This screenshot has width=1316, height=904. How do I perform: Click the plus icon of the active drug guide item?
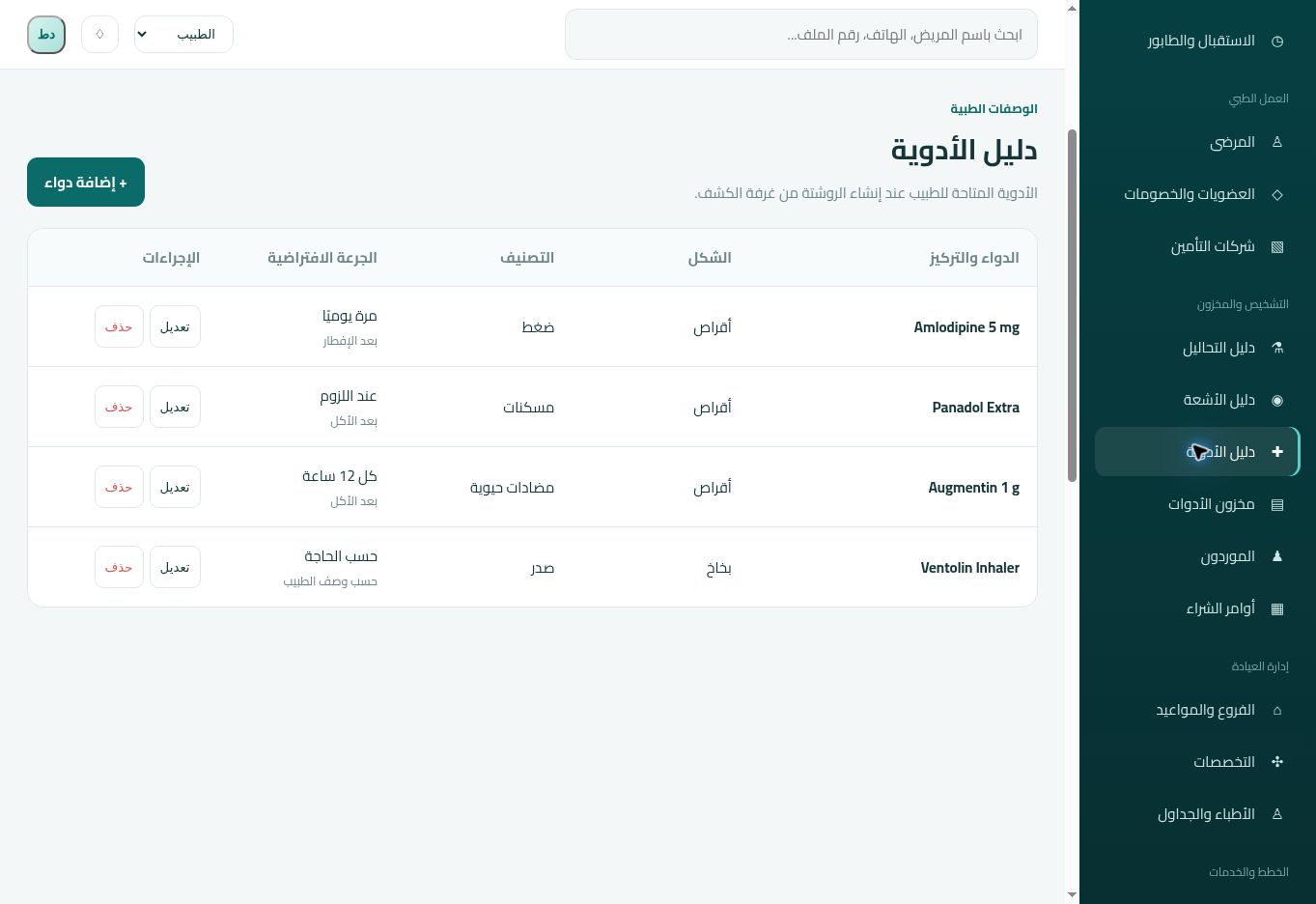(x=1277, y=452)
